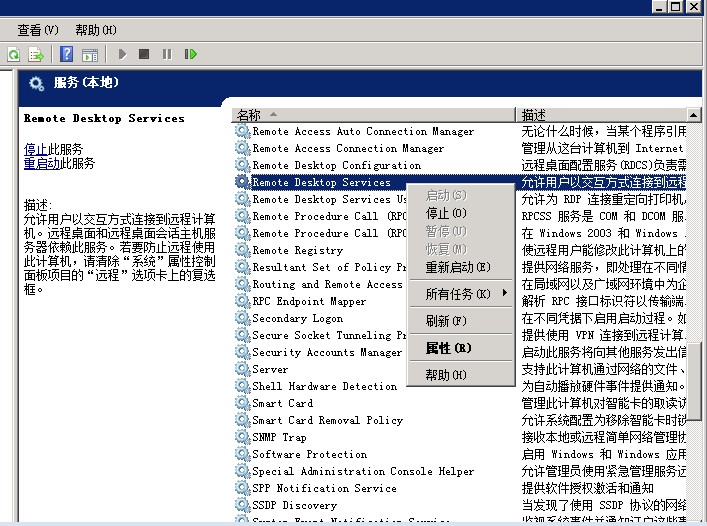Choose 重新启动(E) in the context menu
The image size is (707, 526).
[458, 267]
